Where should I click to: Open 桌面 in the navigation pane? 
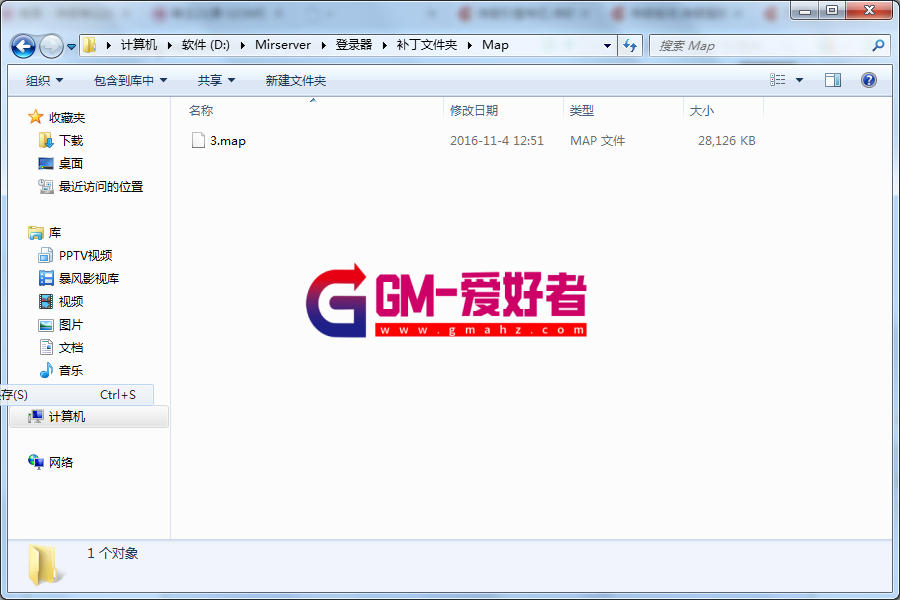(71, 164)
